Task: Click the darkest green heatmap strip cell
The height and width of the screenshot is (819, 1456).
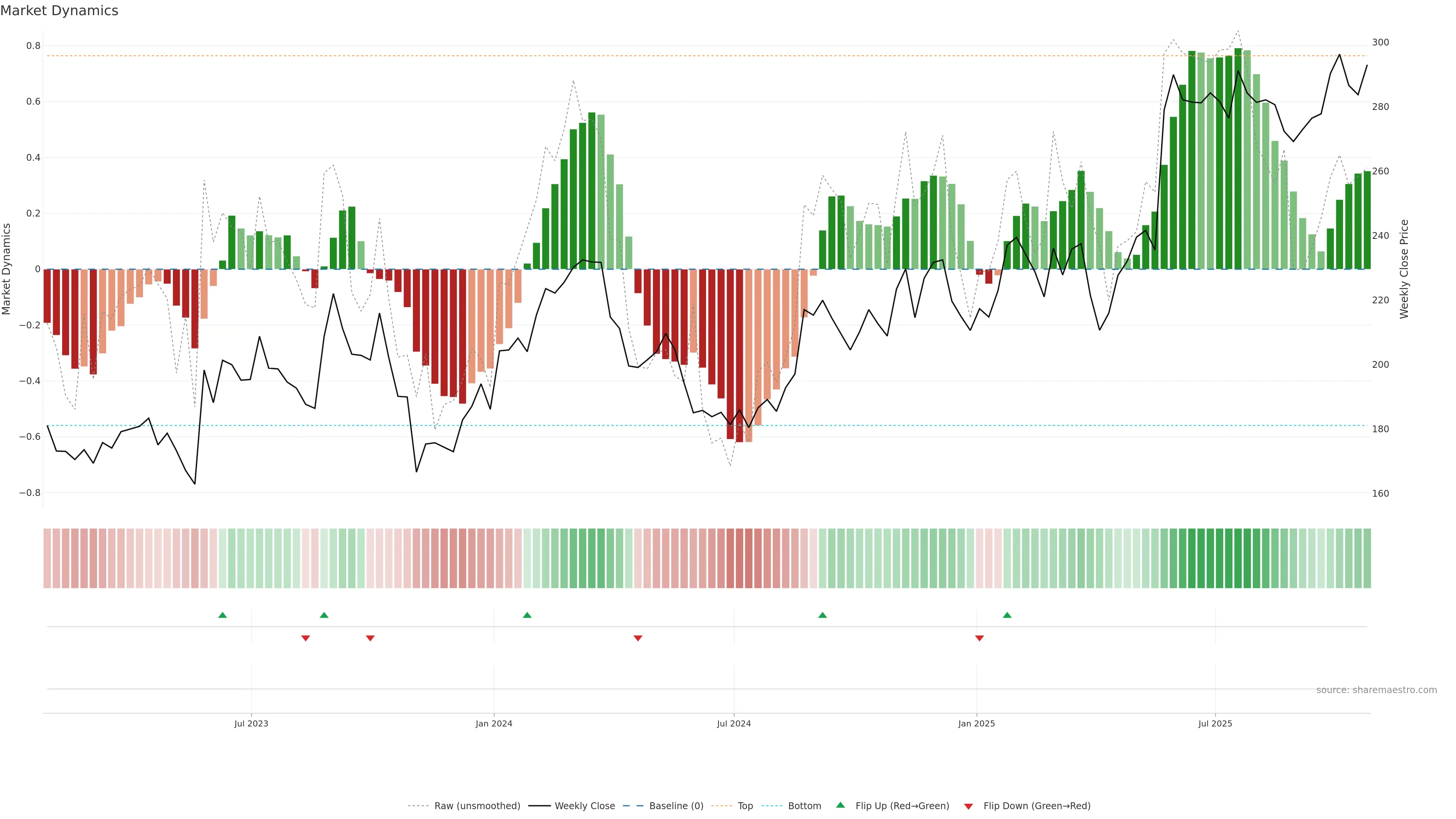Action: [x=1238, y=559]
